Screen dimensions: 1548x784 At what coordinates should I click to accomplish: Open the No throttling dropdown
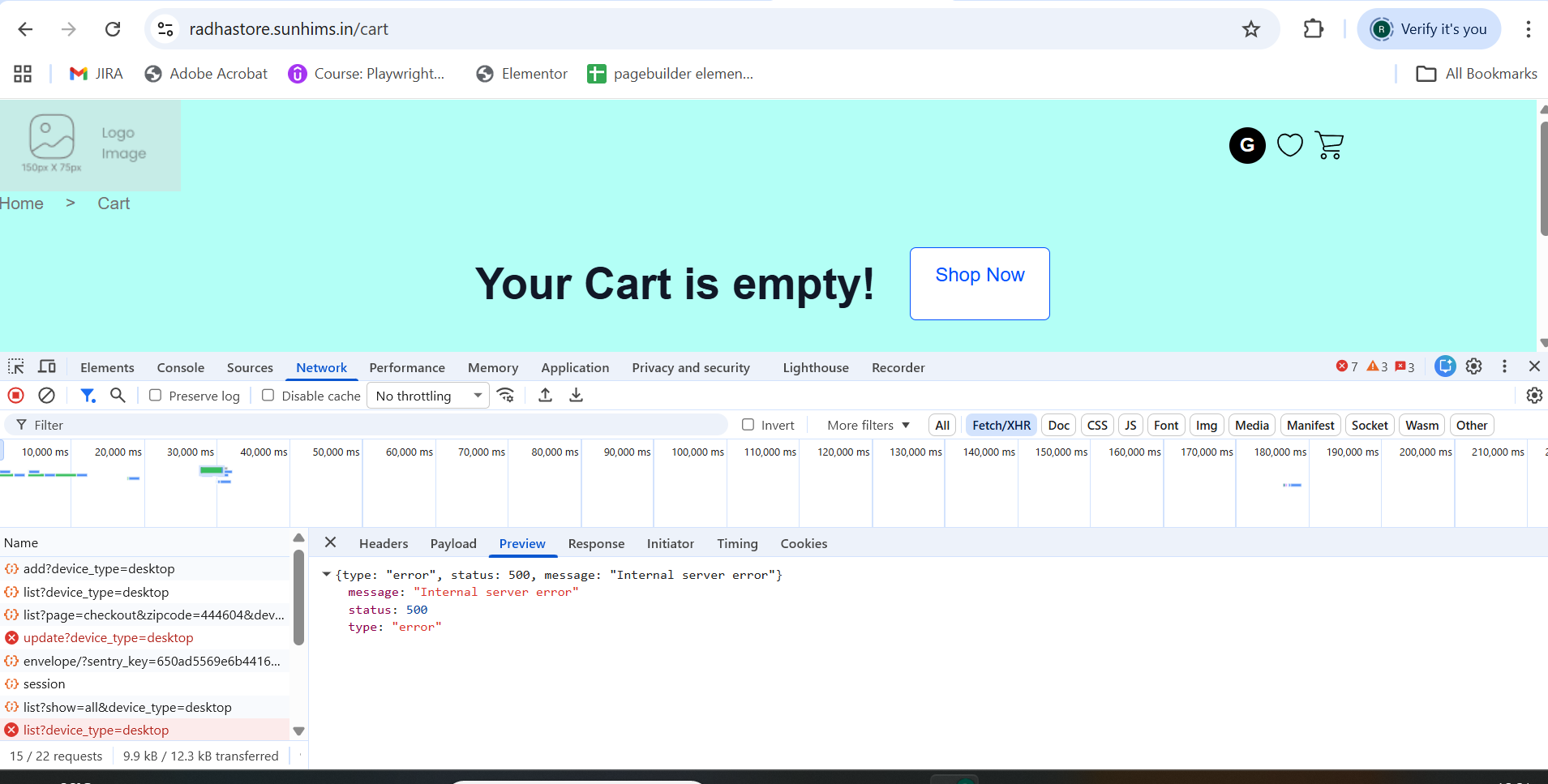[428, 396]
